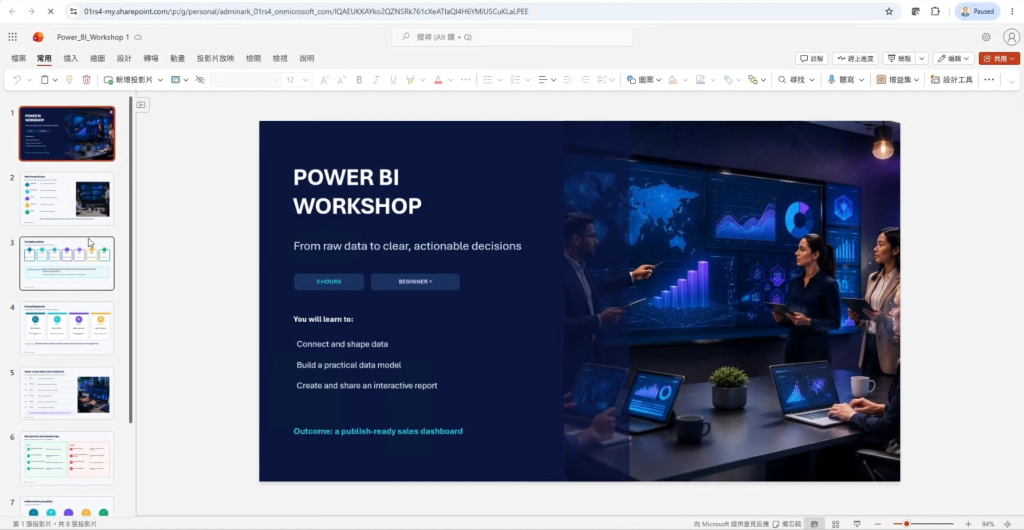Open the 編輯 editing mode dropdown

[953, 58]
